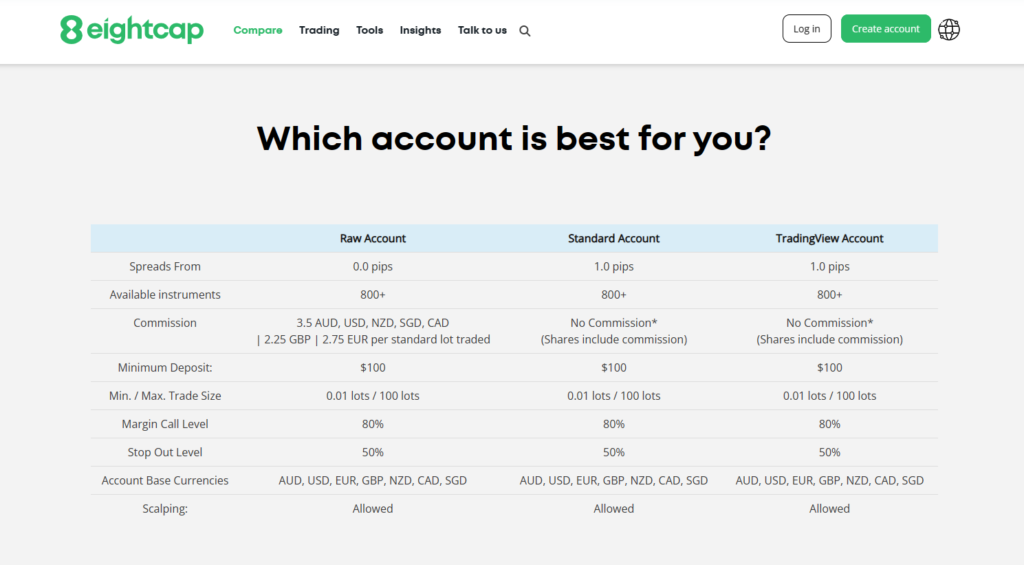1024x565 pixels.
Task: Click the green Create account button
Action: pos(885,29)
